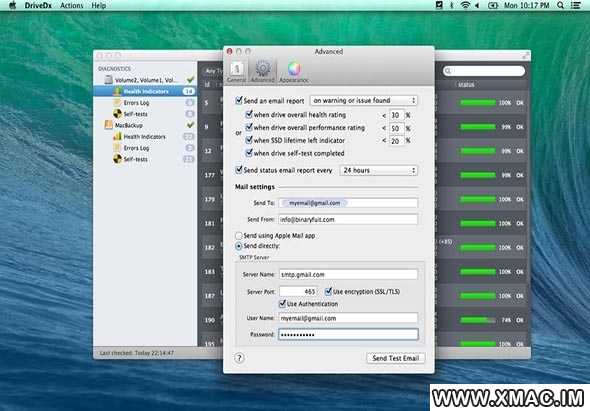Click the performance rating threshold field 50

click(x=397, y=128)
